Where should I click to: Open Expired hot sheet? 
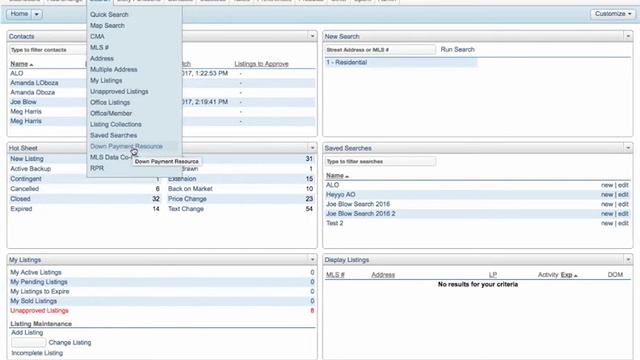pyautogui.click(x=21, y=209)
